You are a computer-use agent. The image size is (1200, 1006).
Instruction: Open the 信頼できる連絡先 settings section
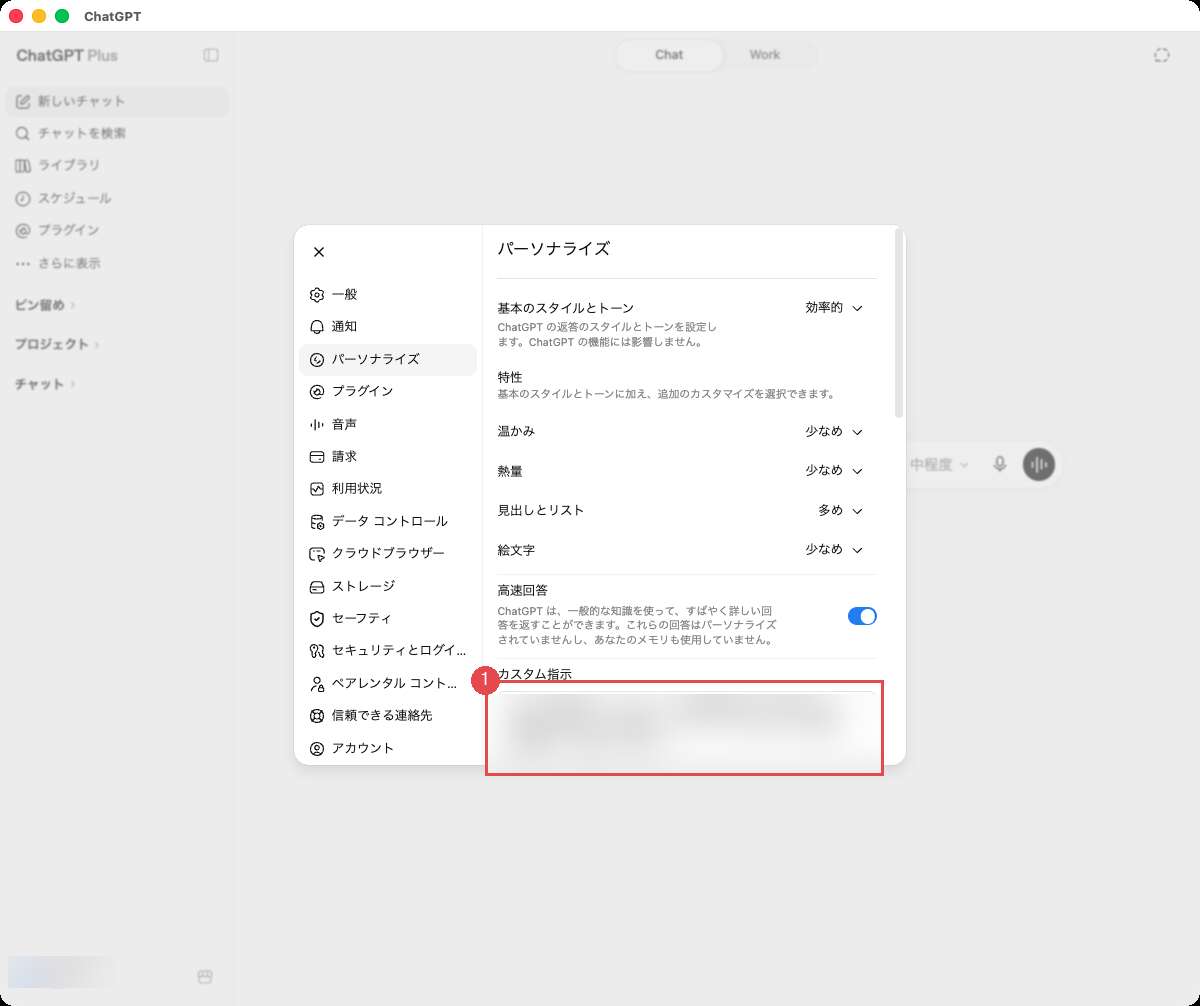coord(388,716)
